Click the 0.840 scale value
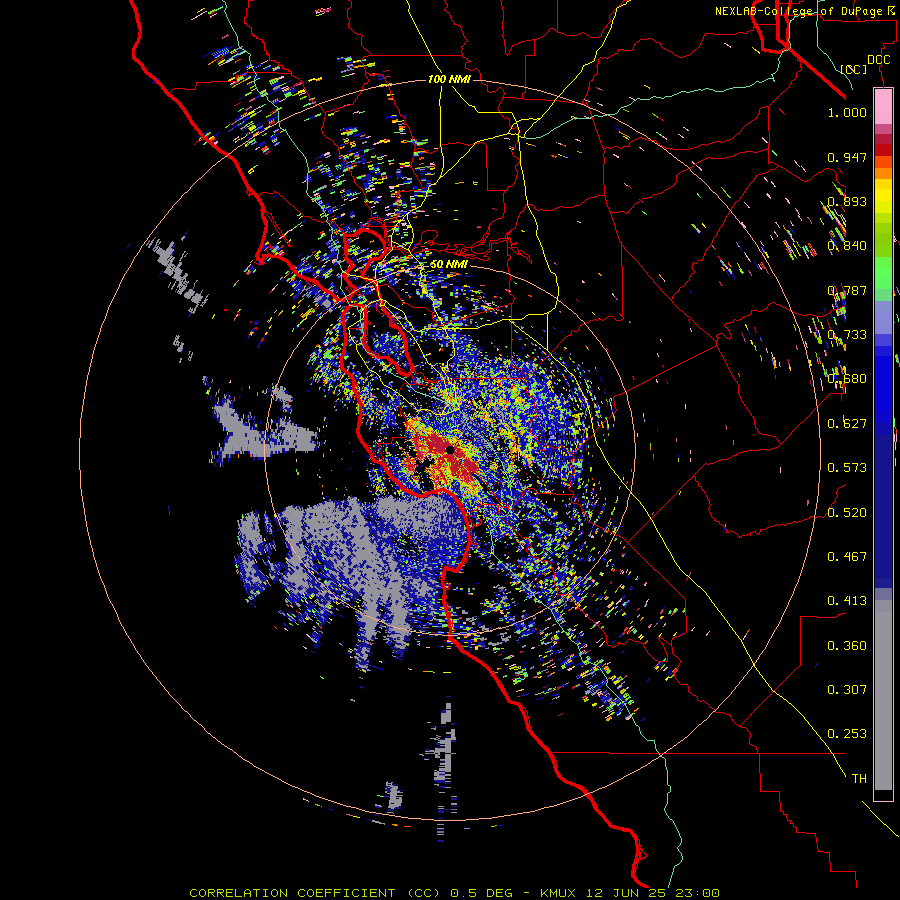The image size is (900, 900). [847, 246]
